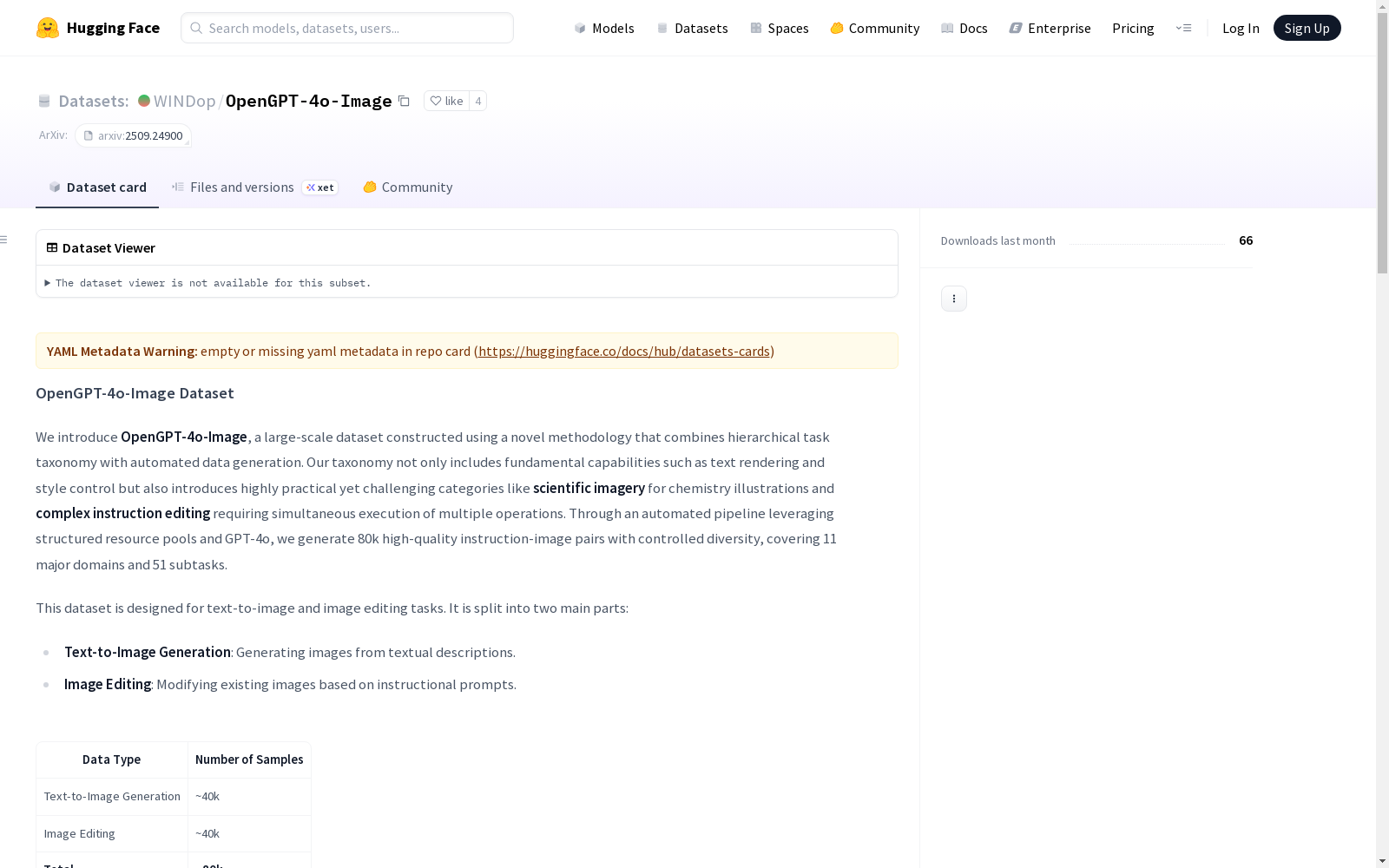Viewport: 1389px width, 868px height.
Task: Open the OpenGPT-4o-Image dataset title link
Action: pos(308,101)
